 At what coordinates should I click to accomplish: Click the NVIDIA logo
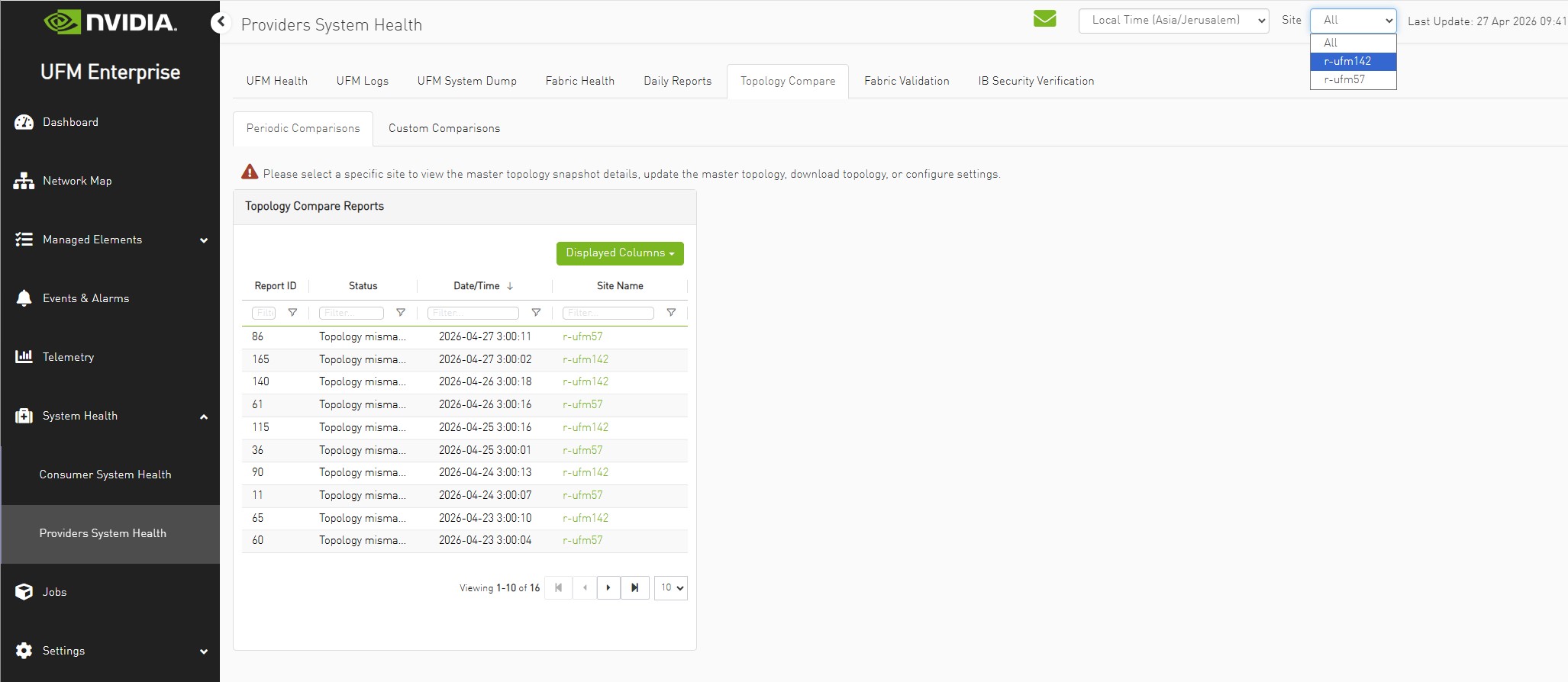(x=110, y=22)
